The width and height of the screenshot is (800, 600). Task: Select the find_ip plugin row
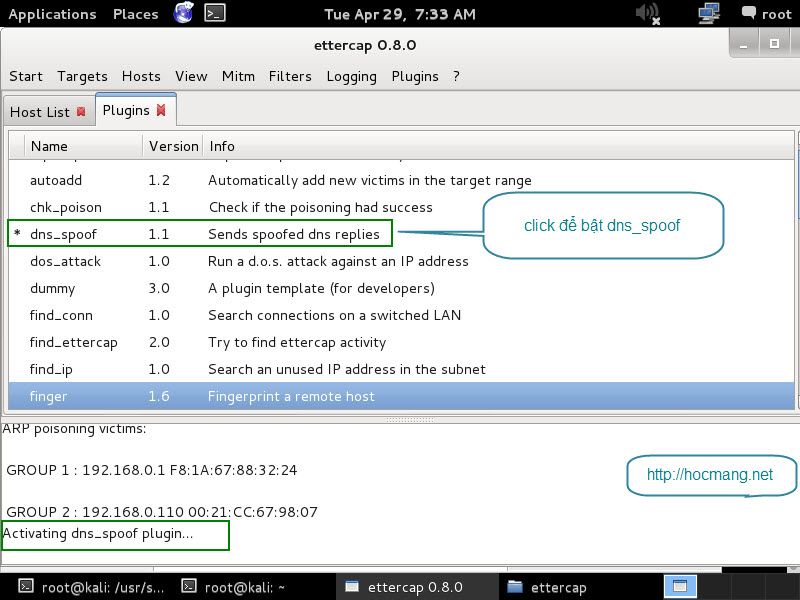[x=401, y=369]
